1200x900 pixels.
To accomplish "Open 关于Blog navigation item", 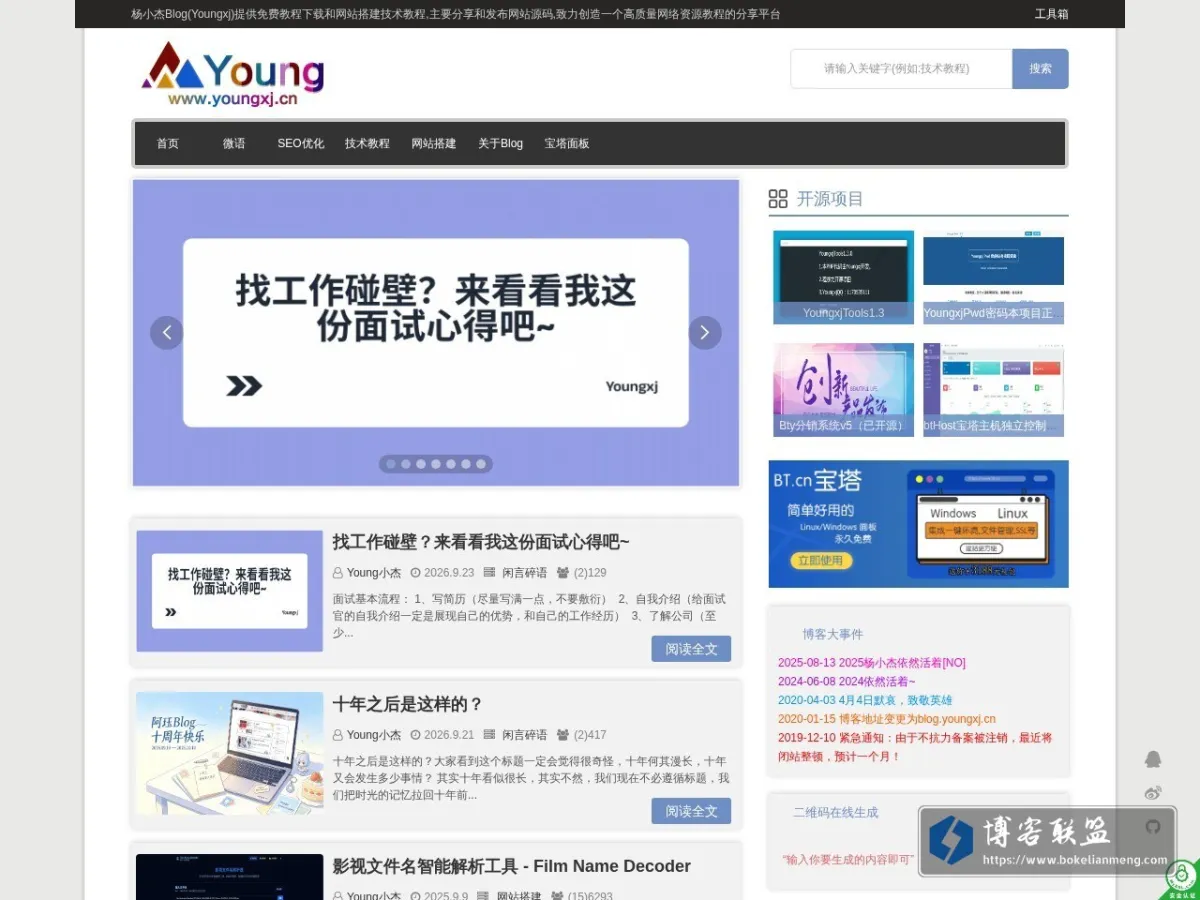I will click(500, 144).
